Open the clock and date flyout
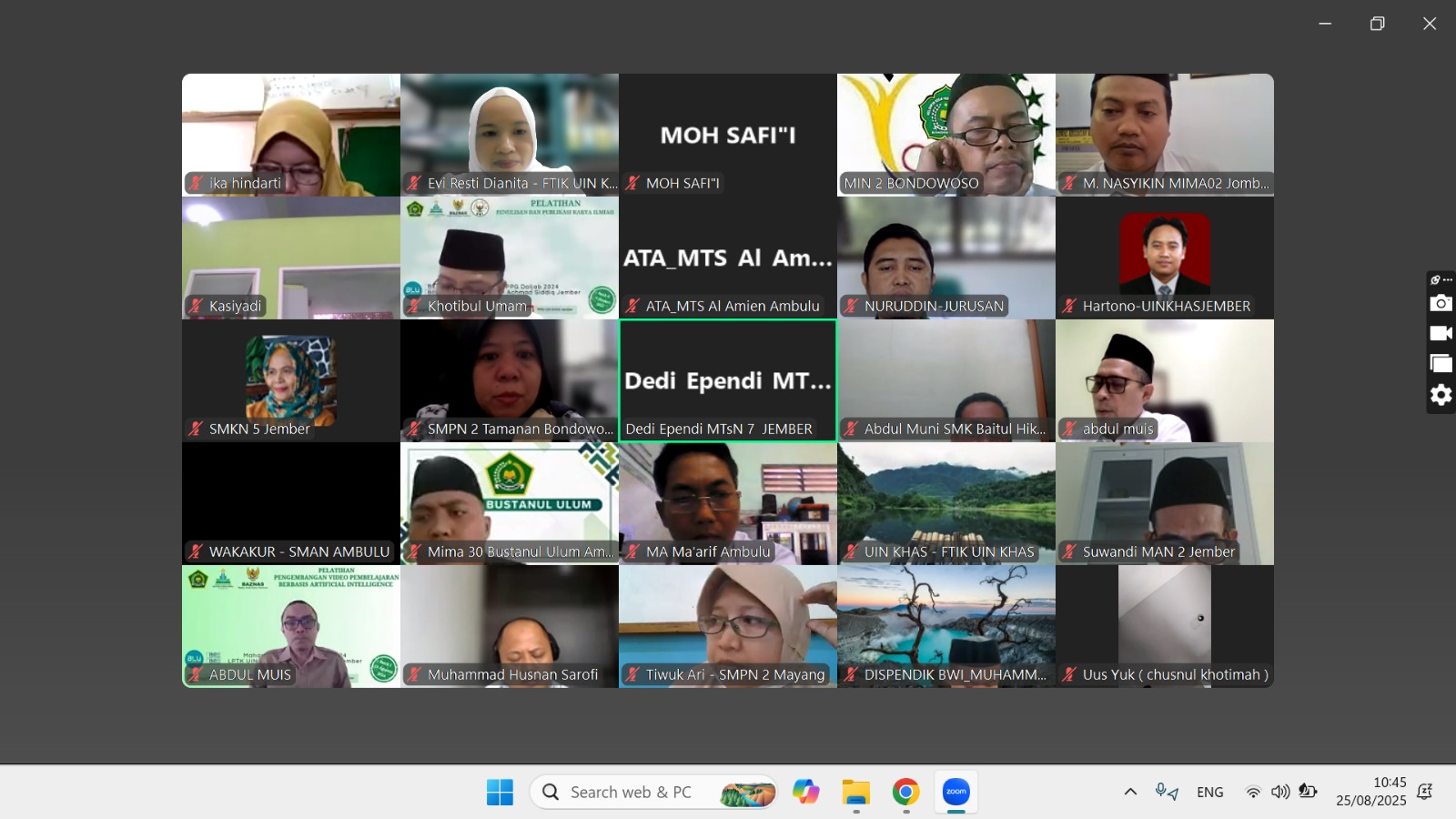 coord(1370,792)
